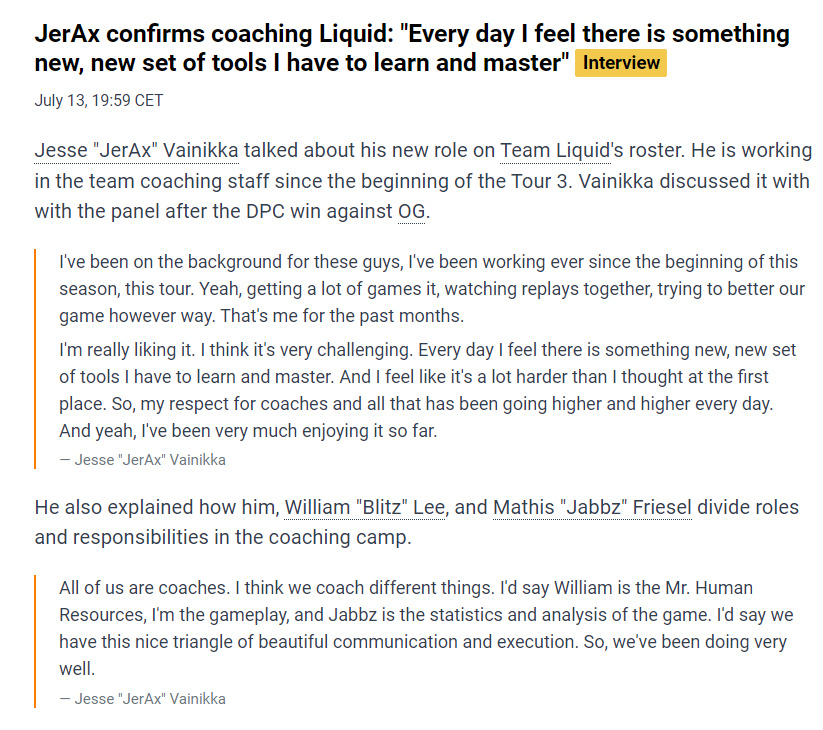This screenshot has height=730, width=823.
Task: Click the orange bar beside the last blockquote
Action: click(x=35, y=642)
